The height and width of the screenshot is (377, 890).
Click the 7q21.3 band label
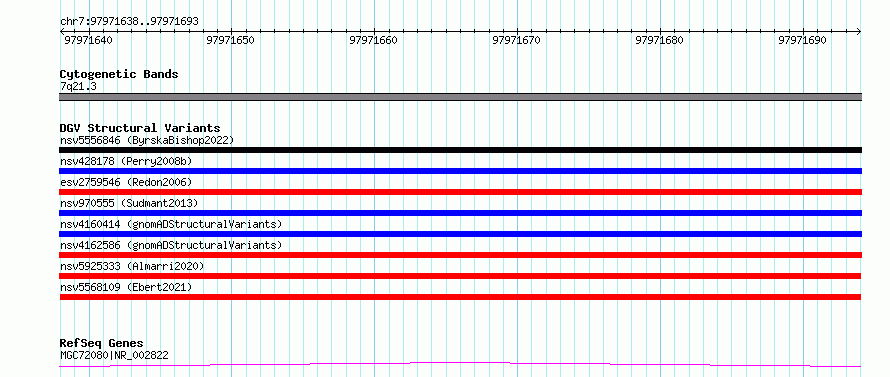coord(78,86)
